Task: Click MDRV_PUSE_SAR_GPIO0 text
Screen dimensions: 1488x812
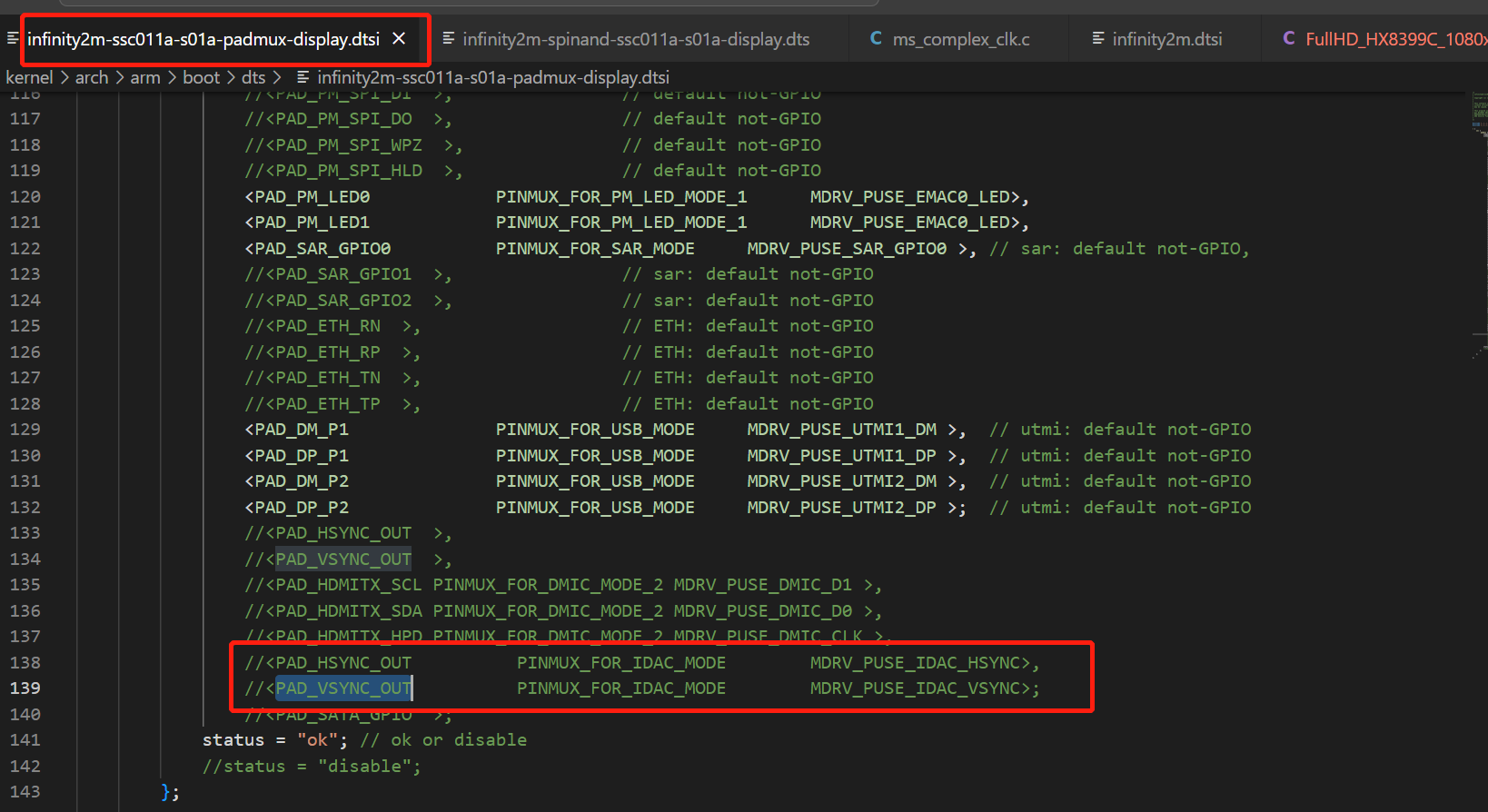Action: pyautogui.click(x=847, y=248)
